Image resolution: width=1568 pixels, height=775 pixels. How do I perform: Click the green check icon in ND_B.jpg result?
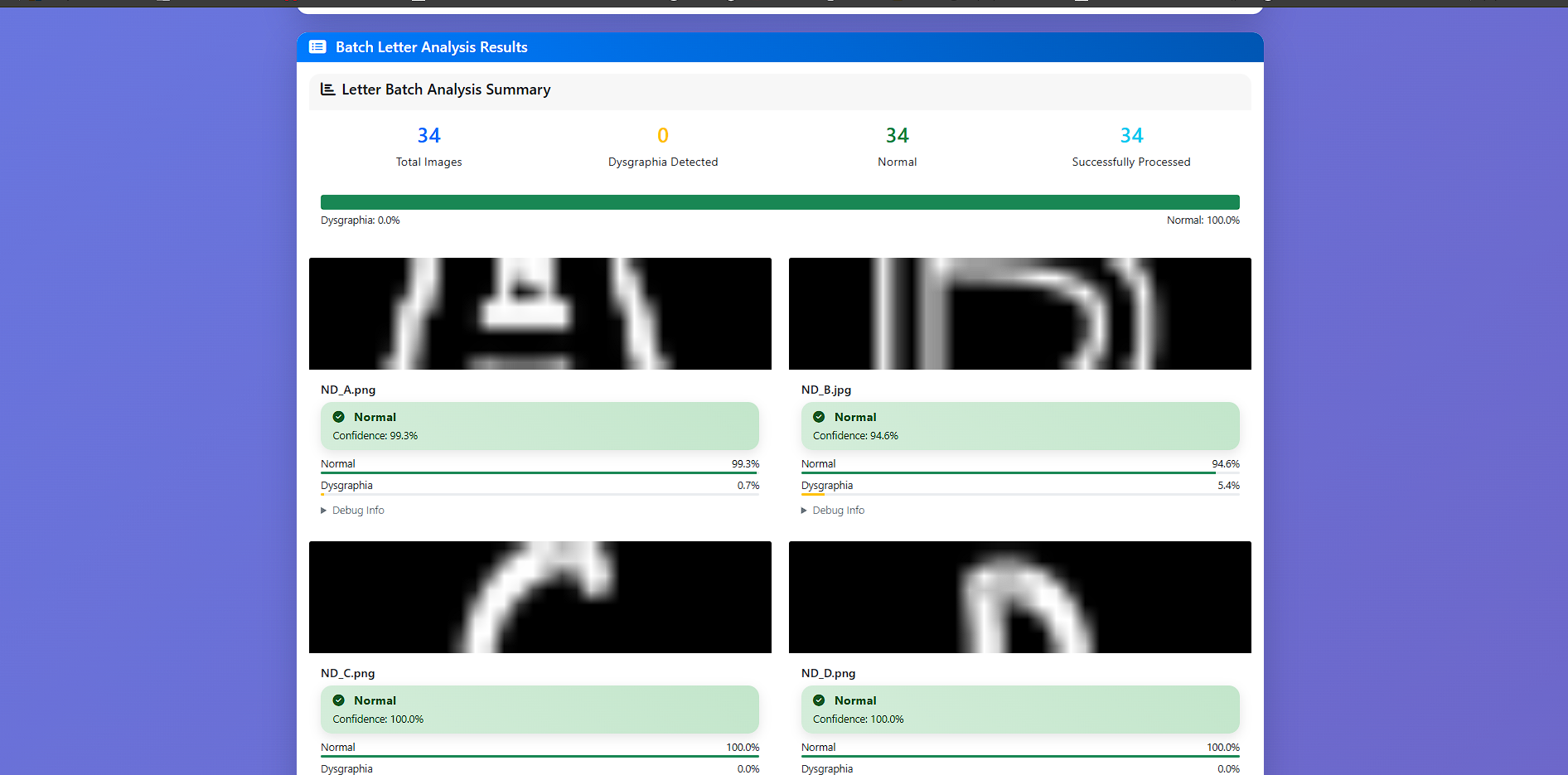pos(819,417)
